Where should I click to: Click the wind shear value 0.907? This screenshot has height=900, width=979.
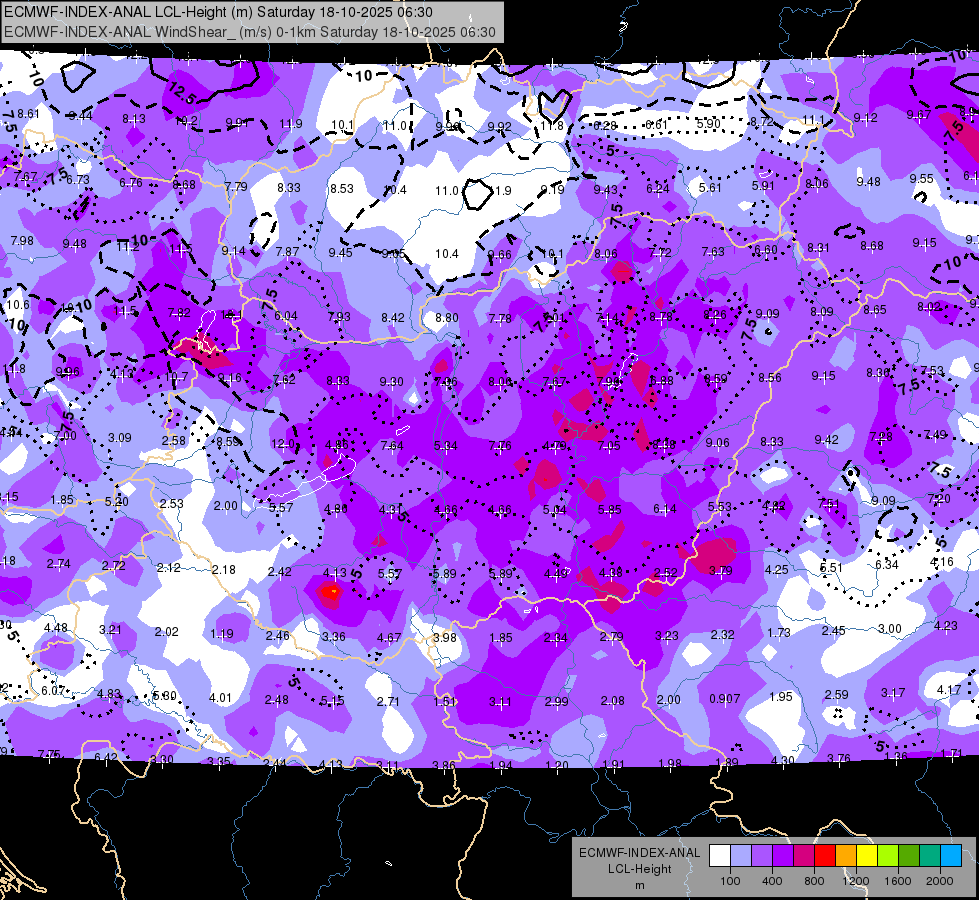tap(724, 698)
